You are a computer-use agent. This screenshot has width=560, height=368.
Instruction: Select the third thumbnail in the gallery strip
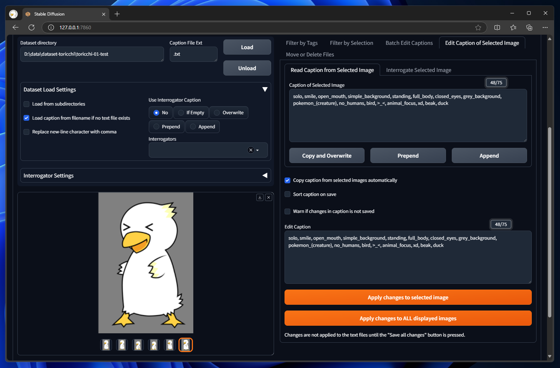coord(138,345)
